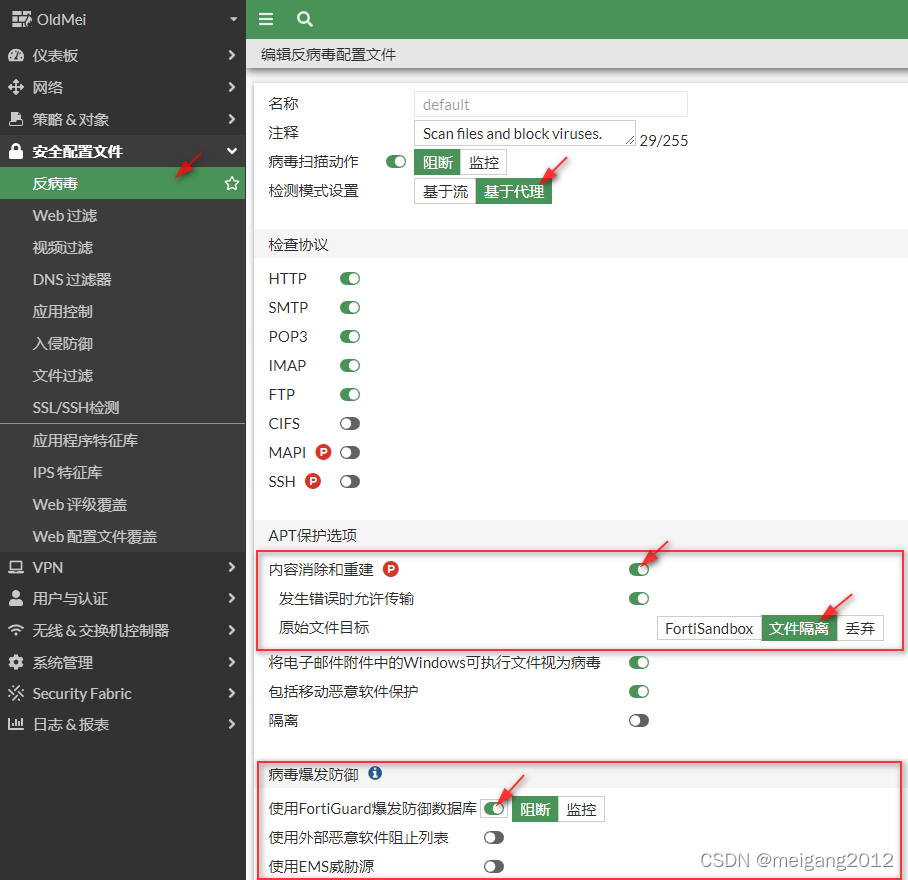Expand the 系统管理 chevron
908x880 pixels.
232,662
